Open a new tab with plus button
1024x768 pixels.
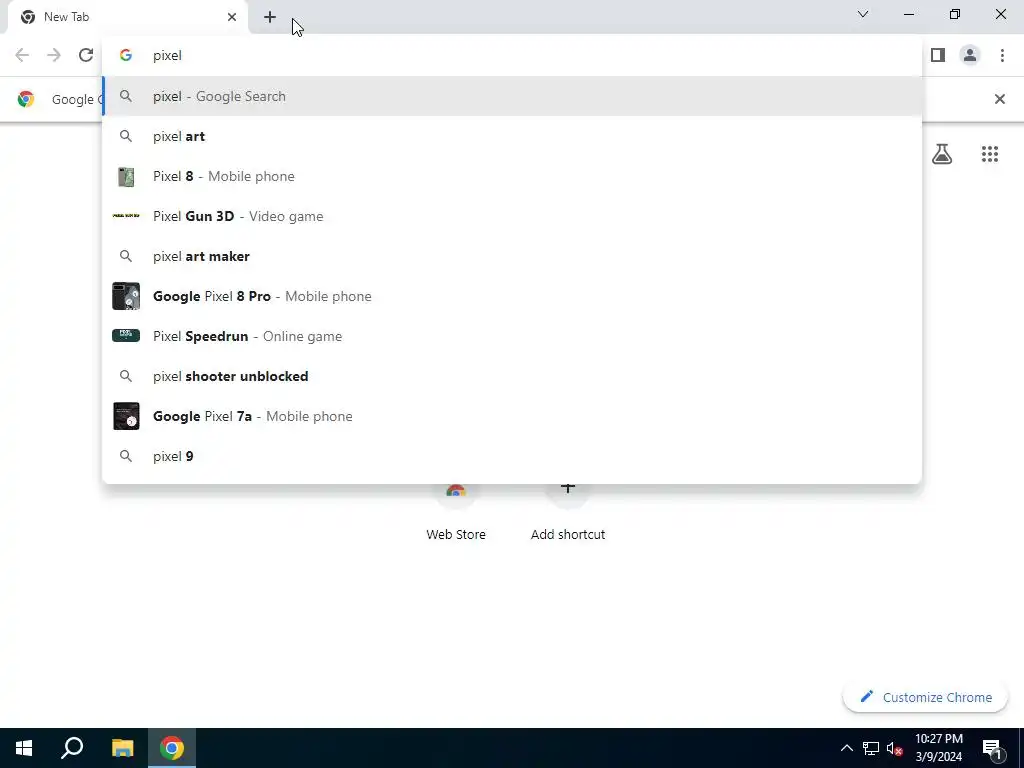point(270,17)
